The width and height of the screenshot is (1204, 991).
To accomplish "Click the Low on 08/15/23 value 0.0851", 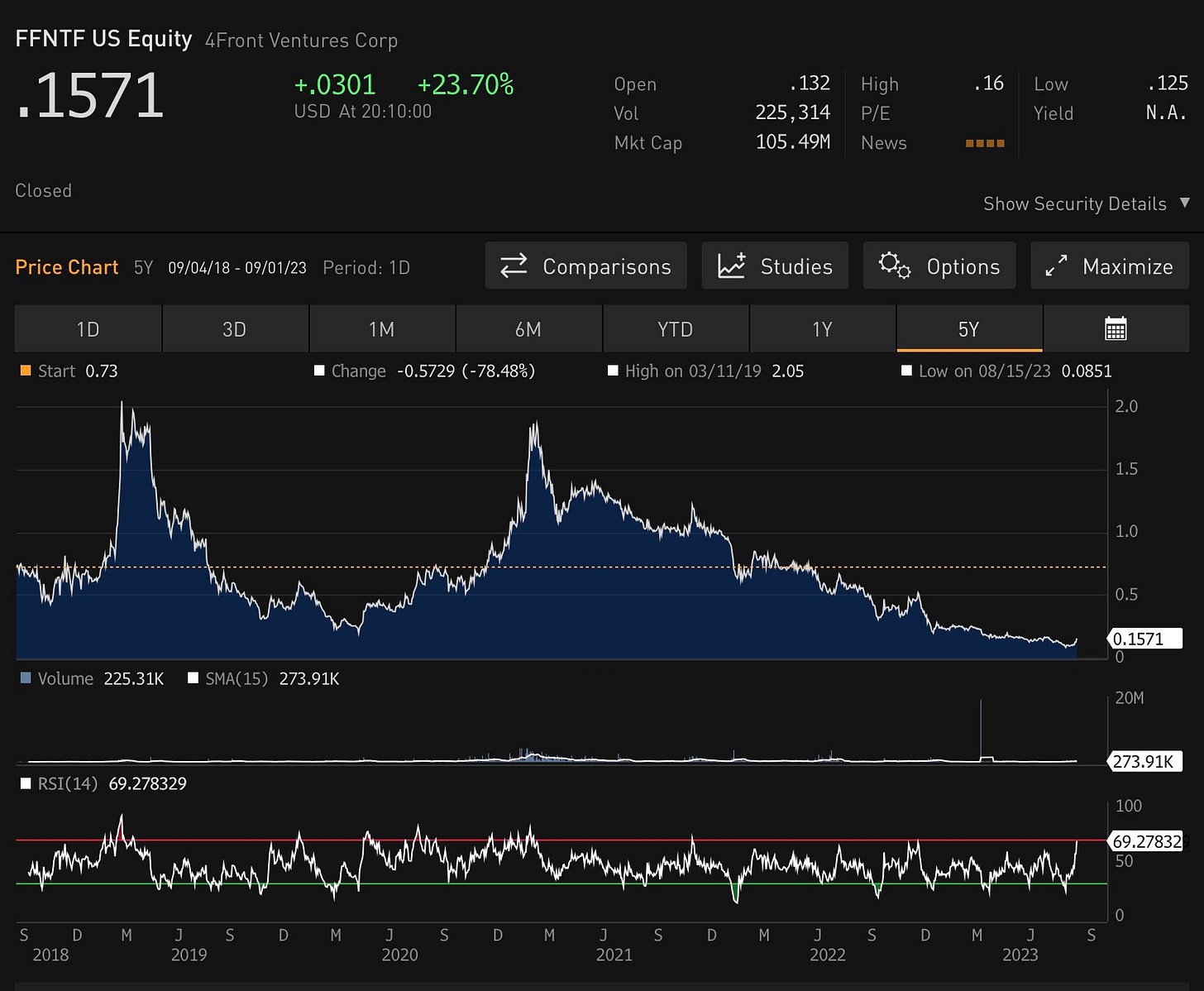I will pyautogui.click(x=1087, y=371).
